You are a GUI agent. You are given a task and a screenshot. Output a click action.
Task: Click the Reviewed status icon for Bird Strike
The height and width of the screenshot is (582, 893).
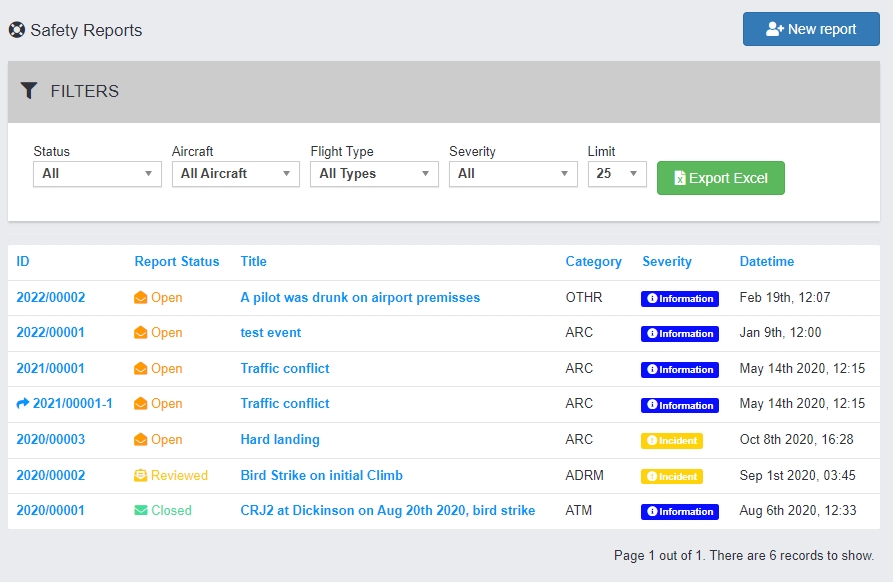click(141, 476)
